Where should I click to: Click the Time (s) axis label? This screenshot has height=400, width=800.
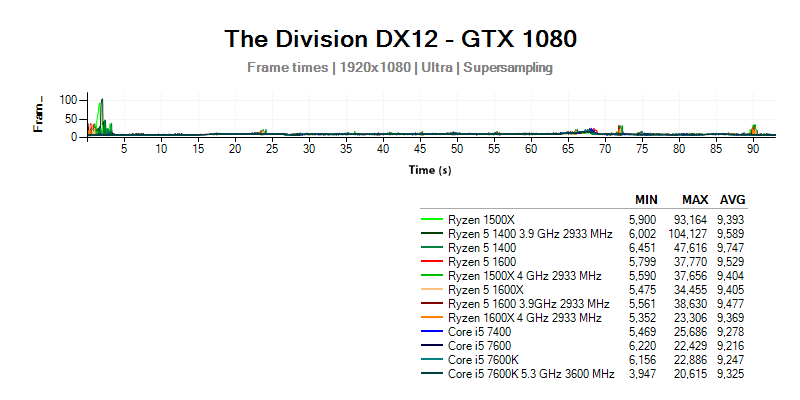tap(430, 170)
